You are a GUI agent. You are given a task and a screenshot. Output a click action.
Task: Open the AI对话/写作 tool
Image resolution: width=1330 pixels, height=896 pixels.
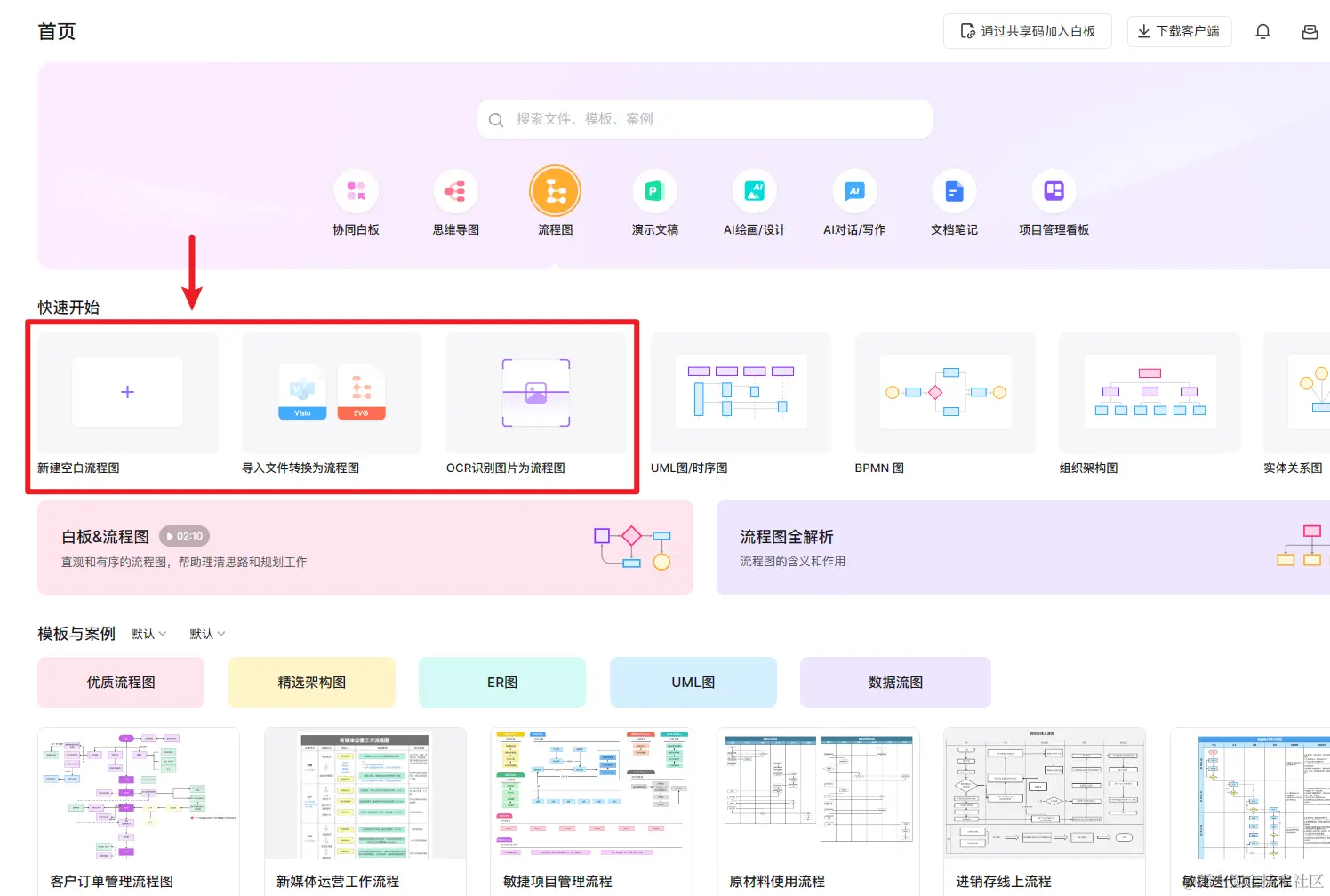click(854, 190)
